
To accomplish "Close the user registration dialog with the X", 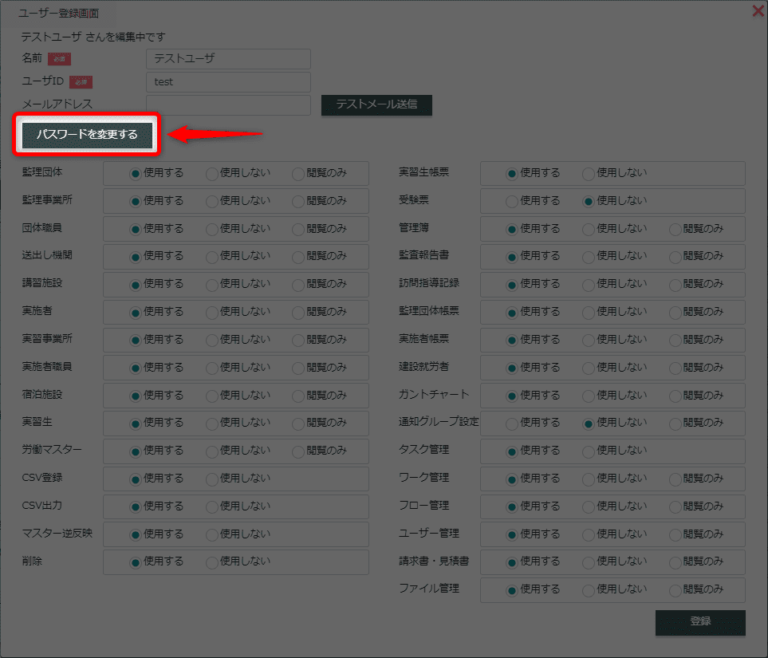I will pyautogui.click(x=757, y=11).
